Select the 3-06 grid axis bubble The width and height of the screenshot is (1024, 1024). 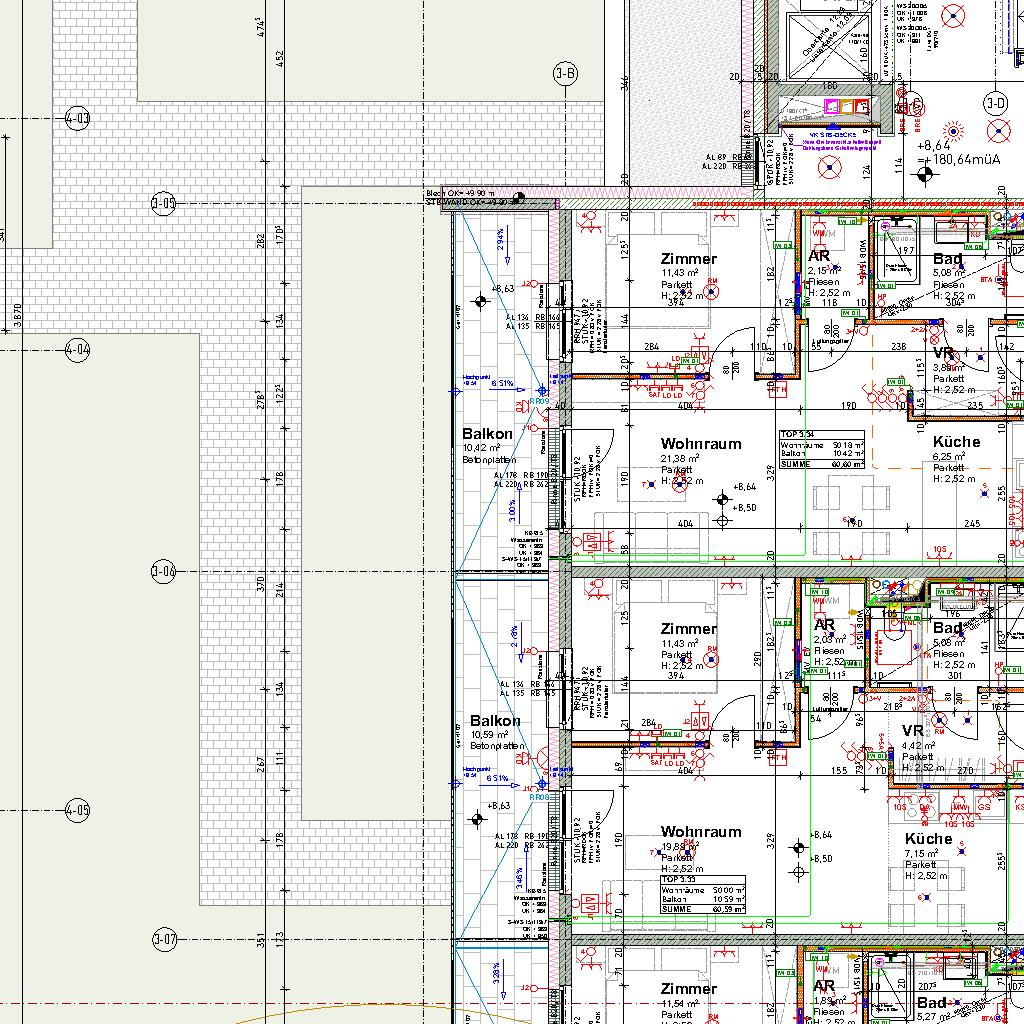coord(164,572)
